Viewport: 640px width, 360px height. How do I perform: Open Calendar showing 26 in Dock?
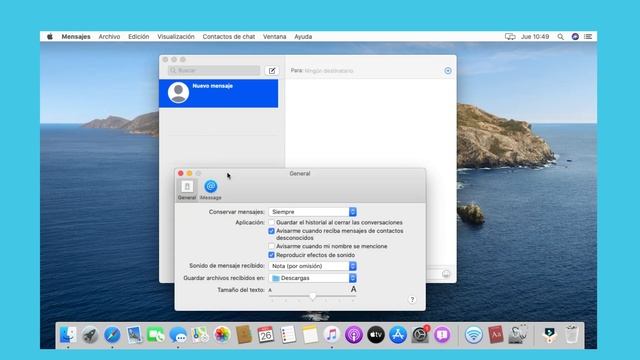266,335
